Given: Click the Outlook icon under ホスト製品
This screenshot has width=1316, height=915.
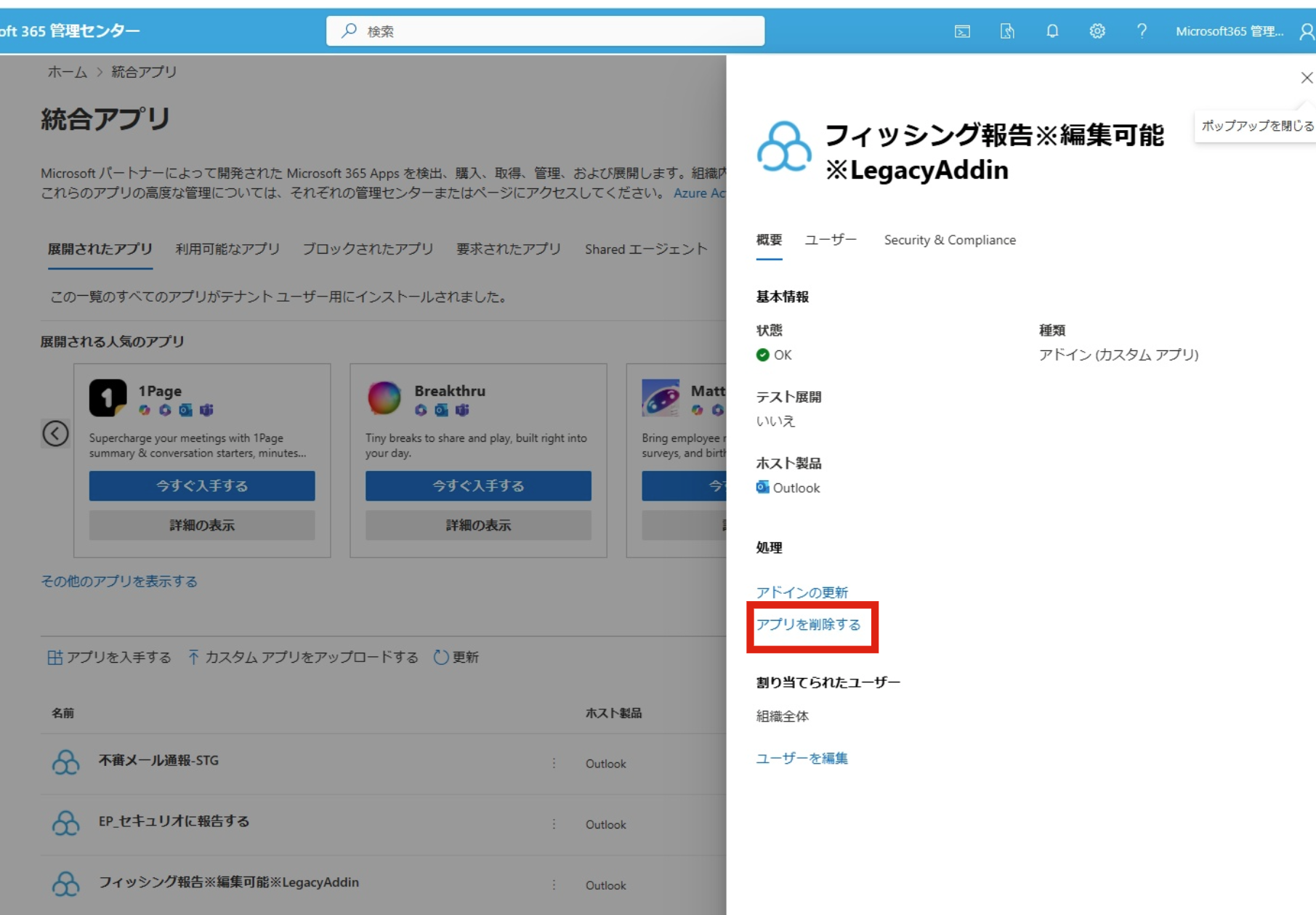Looking at the screenshot, I should pyautogui.click(x=762, y=487).
